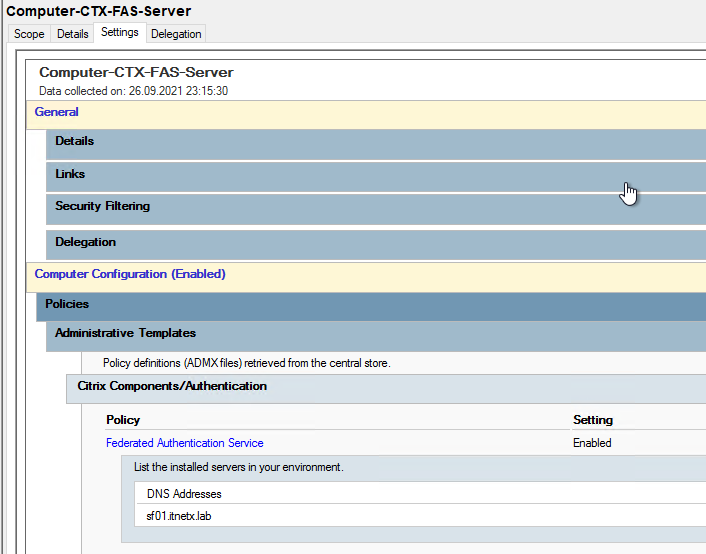Screen dimensions: 706x554
Task: Expand the Links section bar
Action: tap(376, 177)
